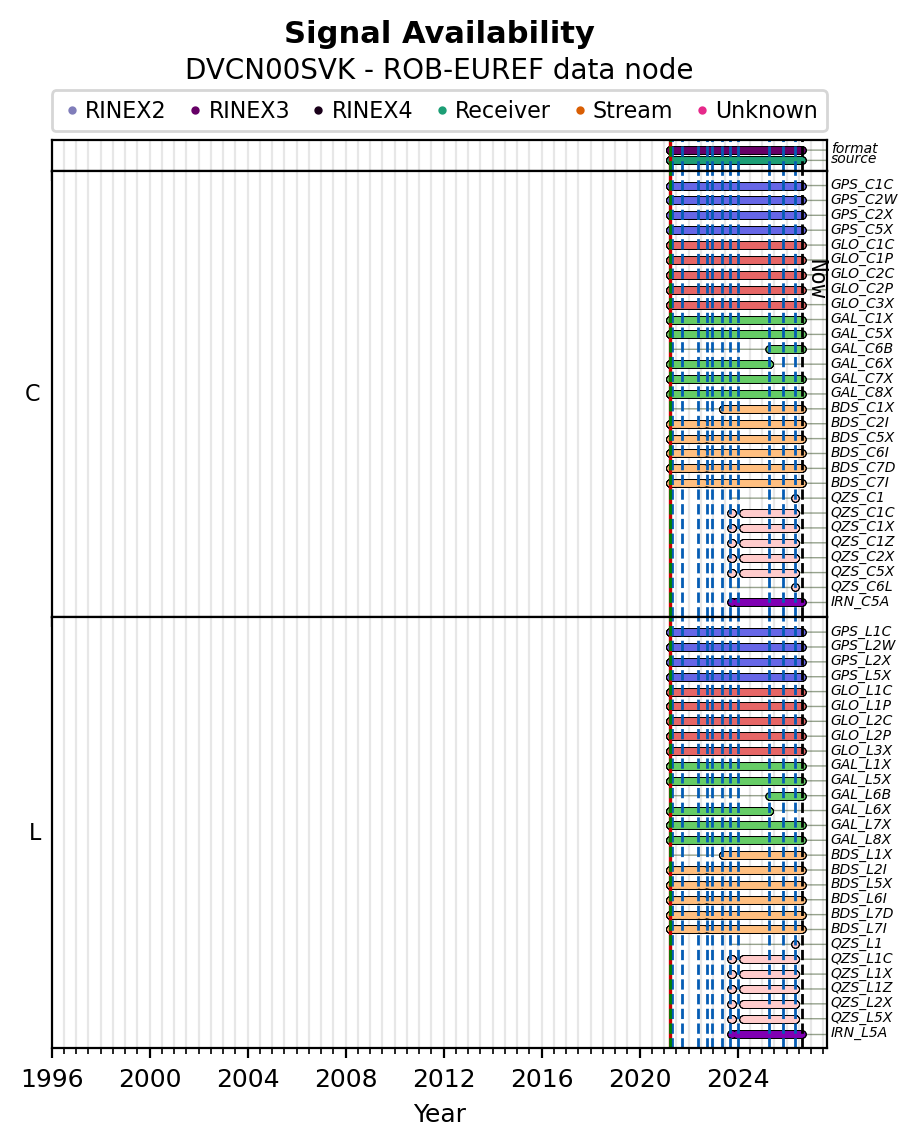Select the GAL_C6B green bar
Screen dimensions: 918x1147
(x=786, y=349)
